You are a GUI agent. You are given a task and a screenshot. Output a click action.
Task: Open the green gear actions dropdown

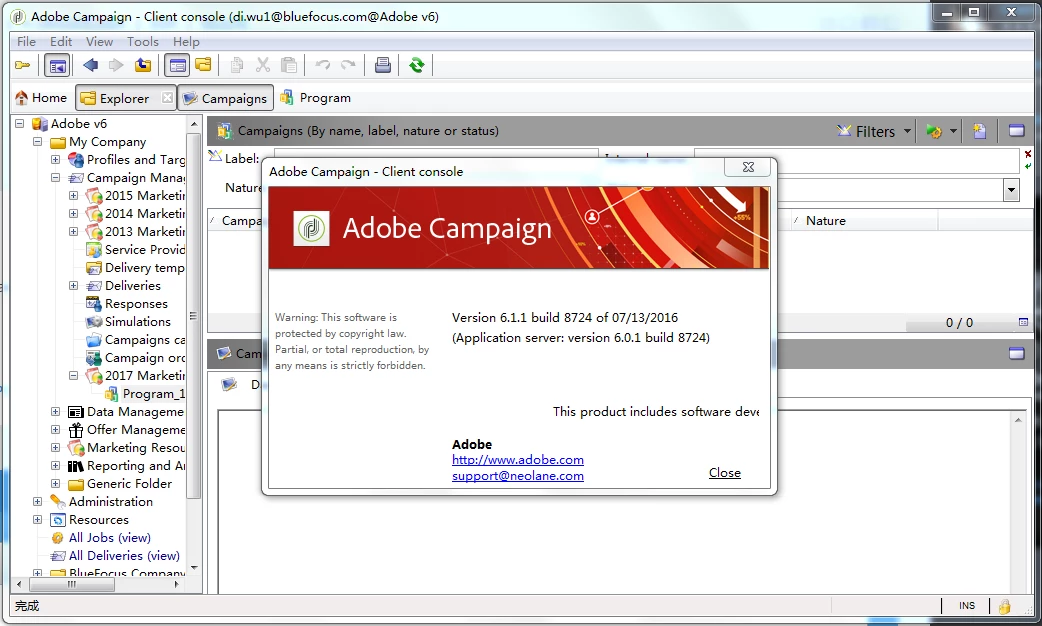[941, 132]
